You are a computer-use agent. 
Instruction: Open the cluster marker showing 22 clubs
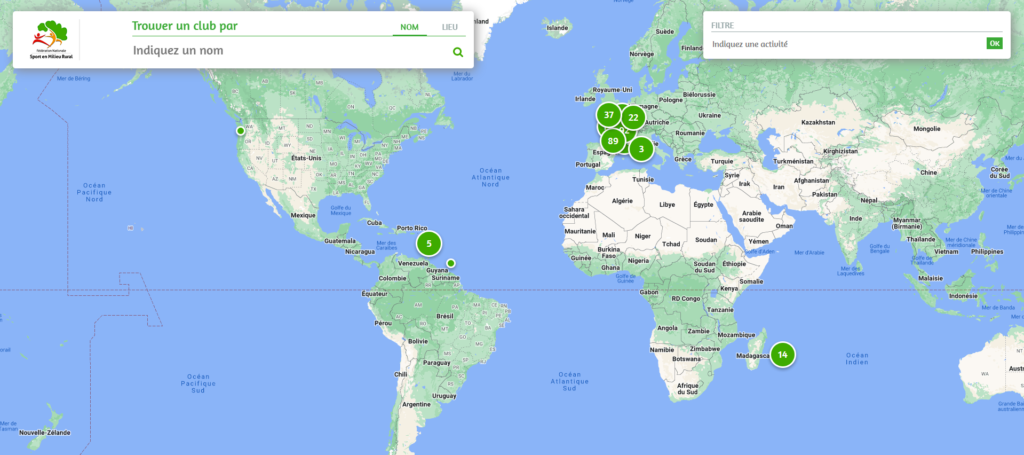633,118
